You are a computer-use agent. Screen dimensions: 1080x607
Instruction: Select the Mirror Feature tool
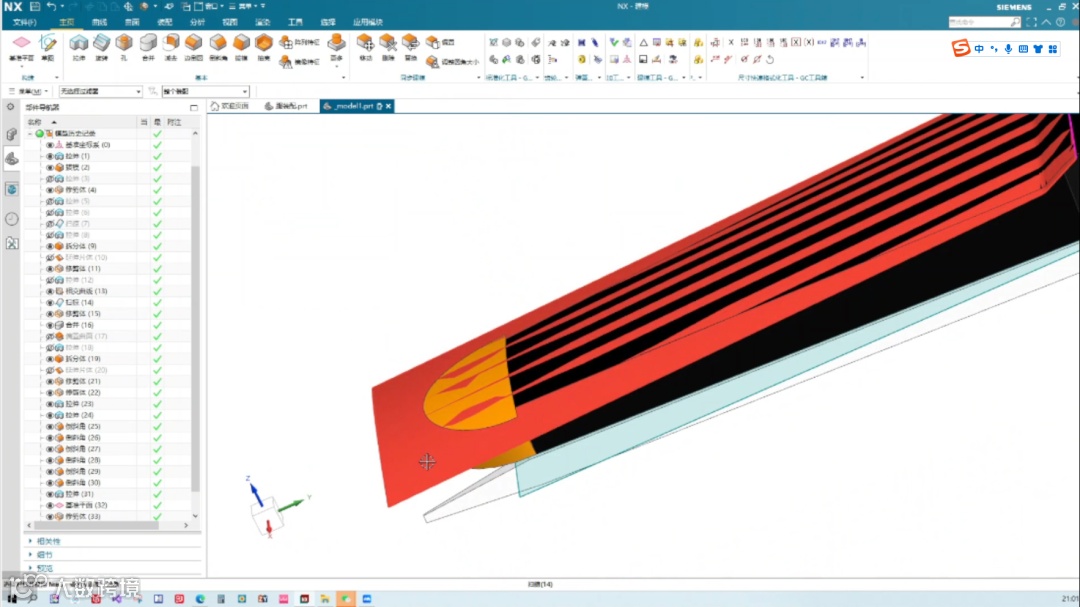pos(300,62)
